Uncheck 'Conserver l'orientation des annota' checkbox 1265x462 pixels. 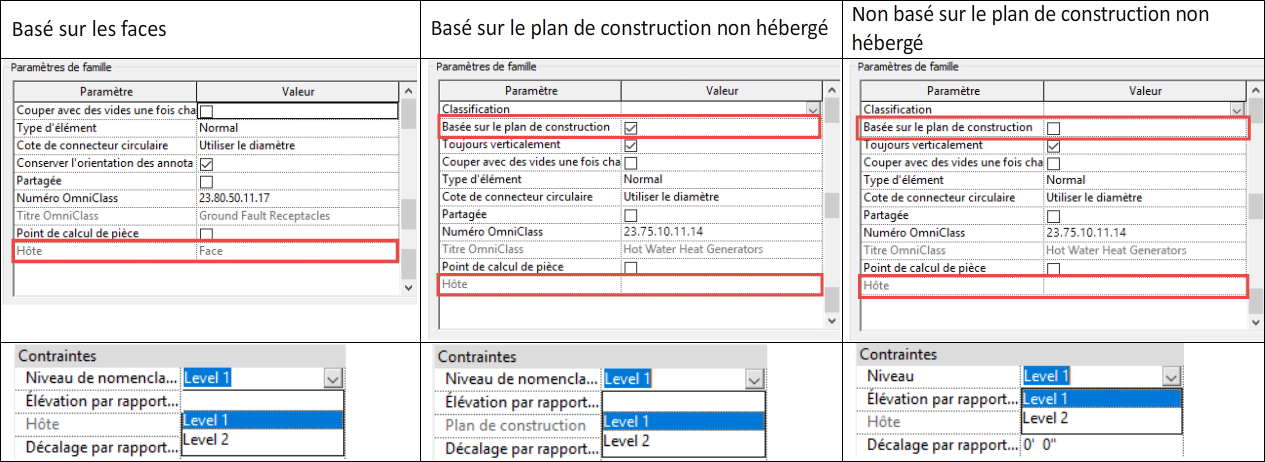click(x=207, y=164)
